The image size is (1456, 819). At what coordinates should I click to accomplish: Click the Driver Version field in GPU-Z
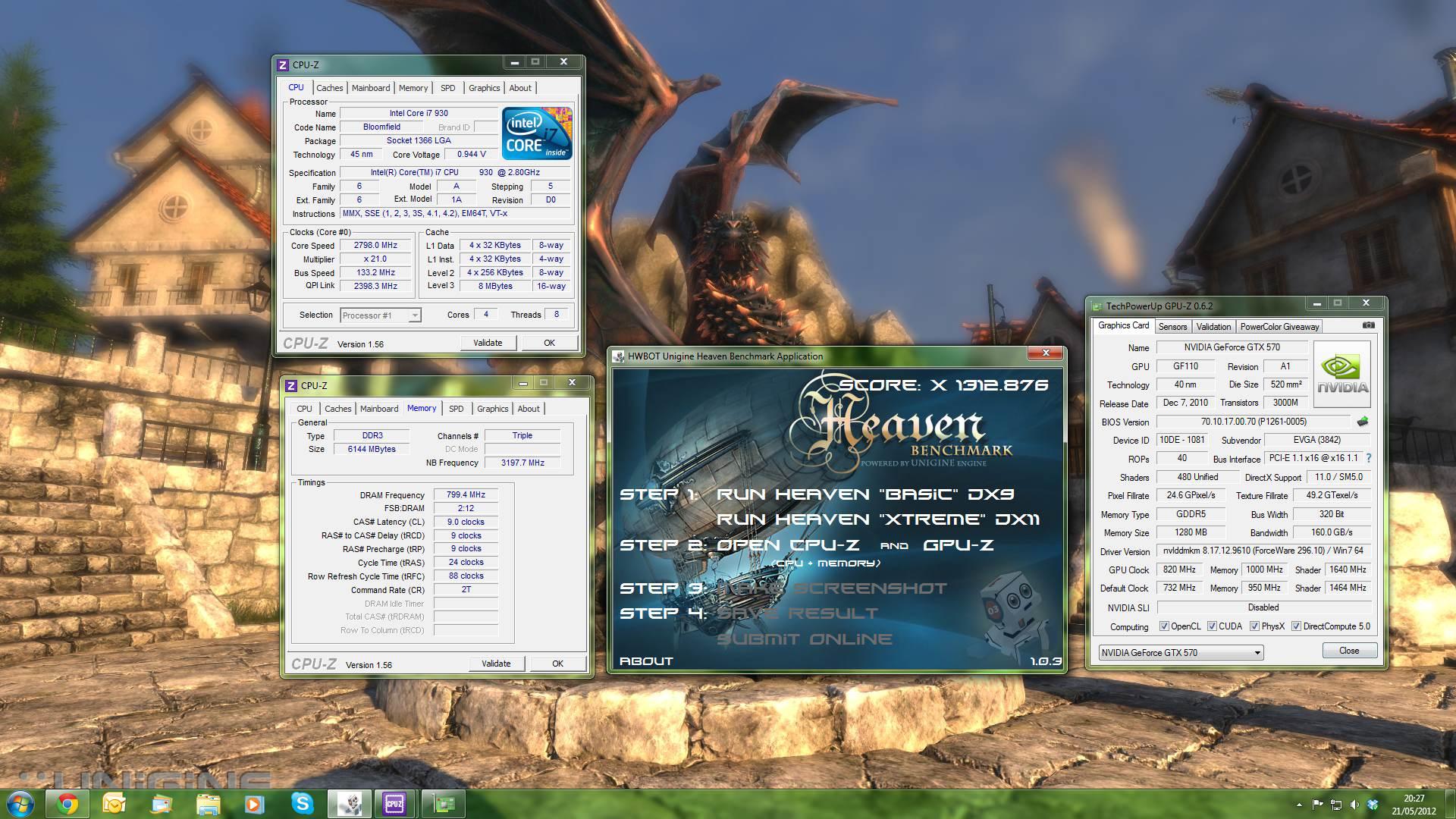coord(1263,551)
